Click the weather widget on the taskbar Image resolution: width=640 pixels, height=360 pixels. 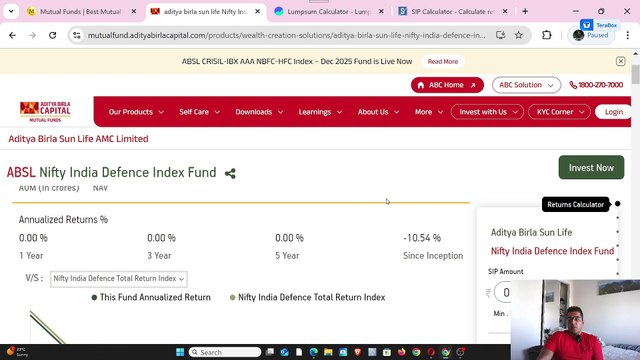[x=17, y=352]
